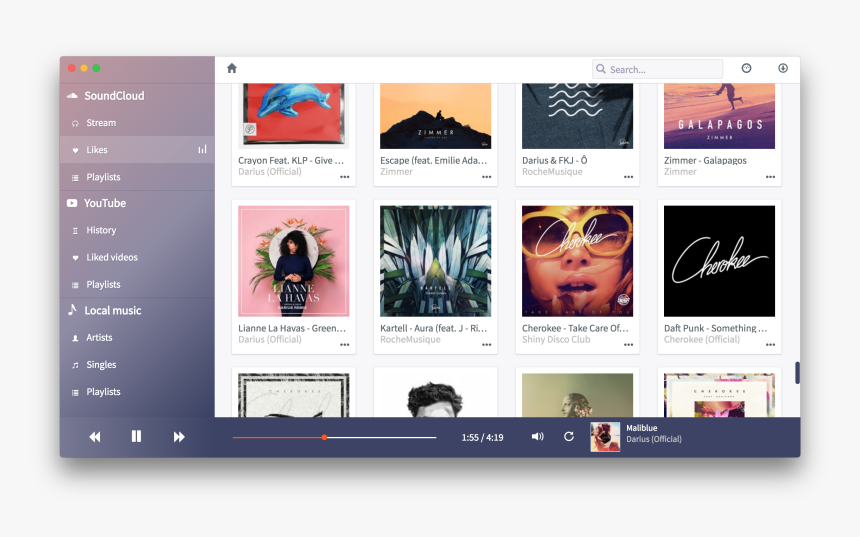Click the Maliblue track title in player
860x537 pixels.
tap(642, 428)
